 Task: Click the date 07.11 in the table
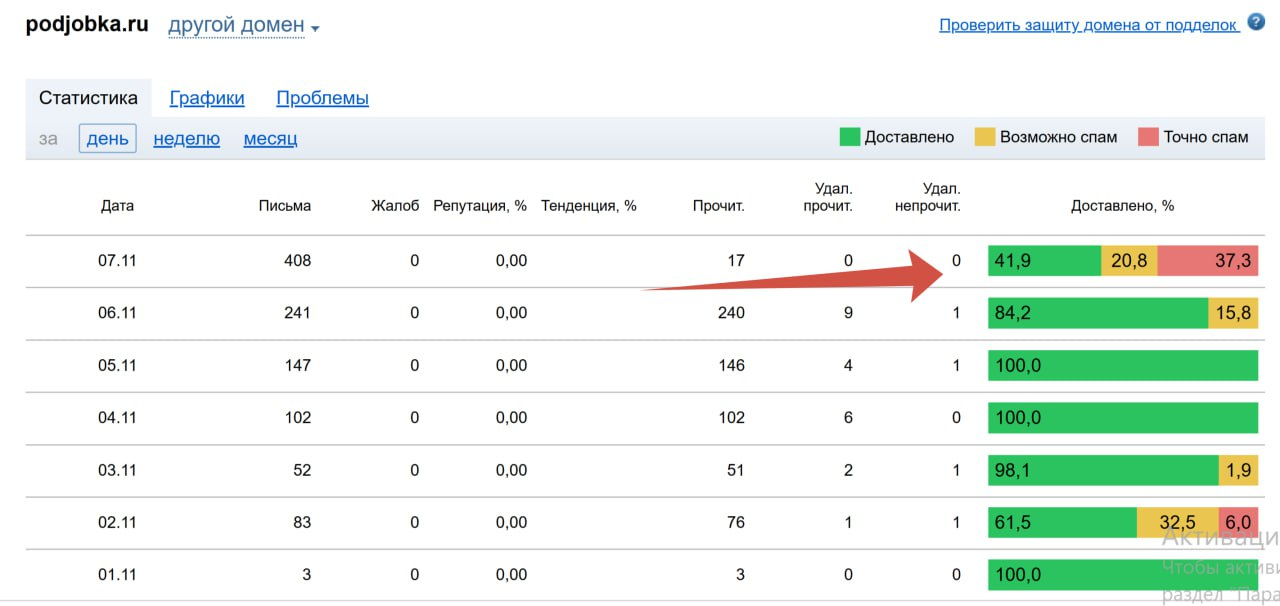[116, 261]
